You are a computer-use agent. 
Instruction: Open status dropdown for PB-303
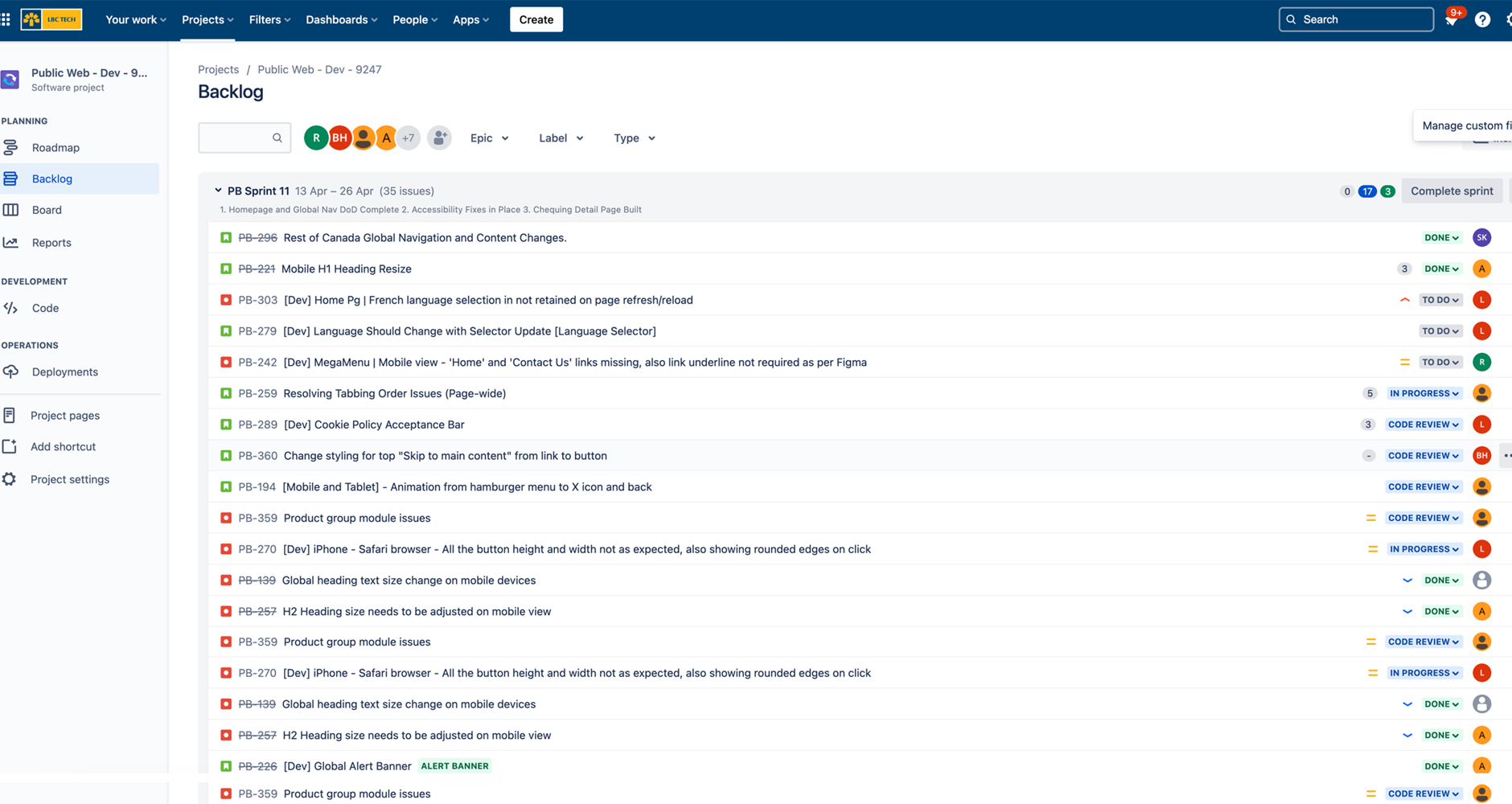pos(1440,300)
